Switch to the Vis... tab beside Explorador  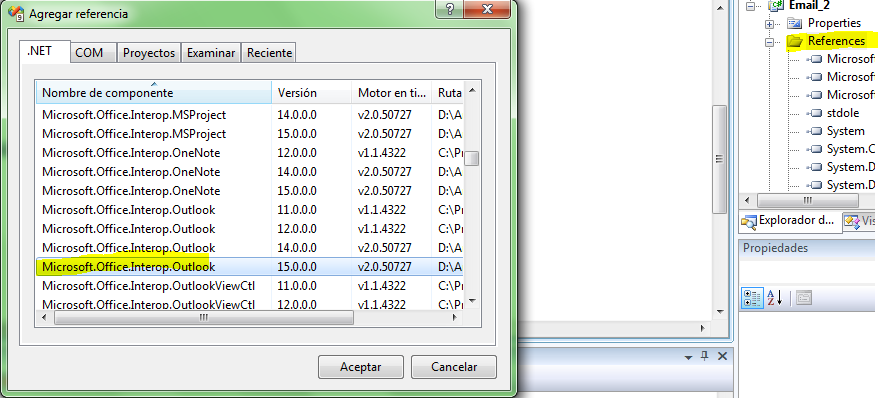[x=860, y=221]
